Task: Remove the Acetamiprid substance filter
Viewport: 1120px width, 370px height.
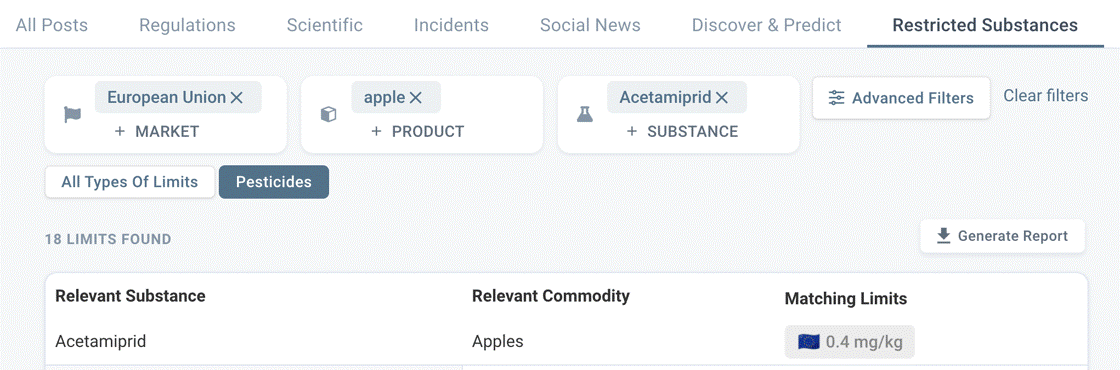Action: (x=721, y=98)
